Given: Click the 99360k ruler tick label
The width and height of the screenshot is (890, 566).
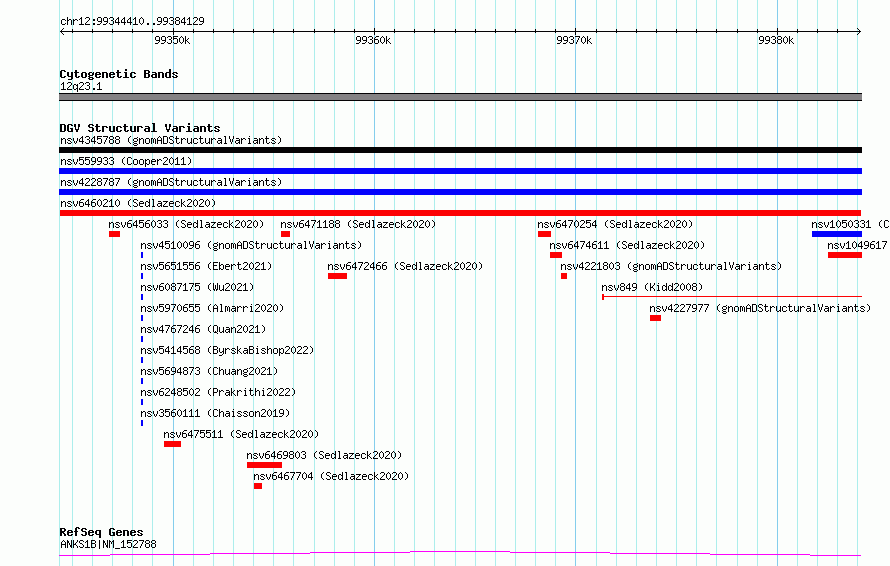Looking at the screenshot, I should point(373,40).
